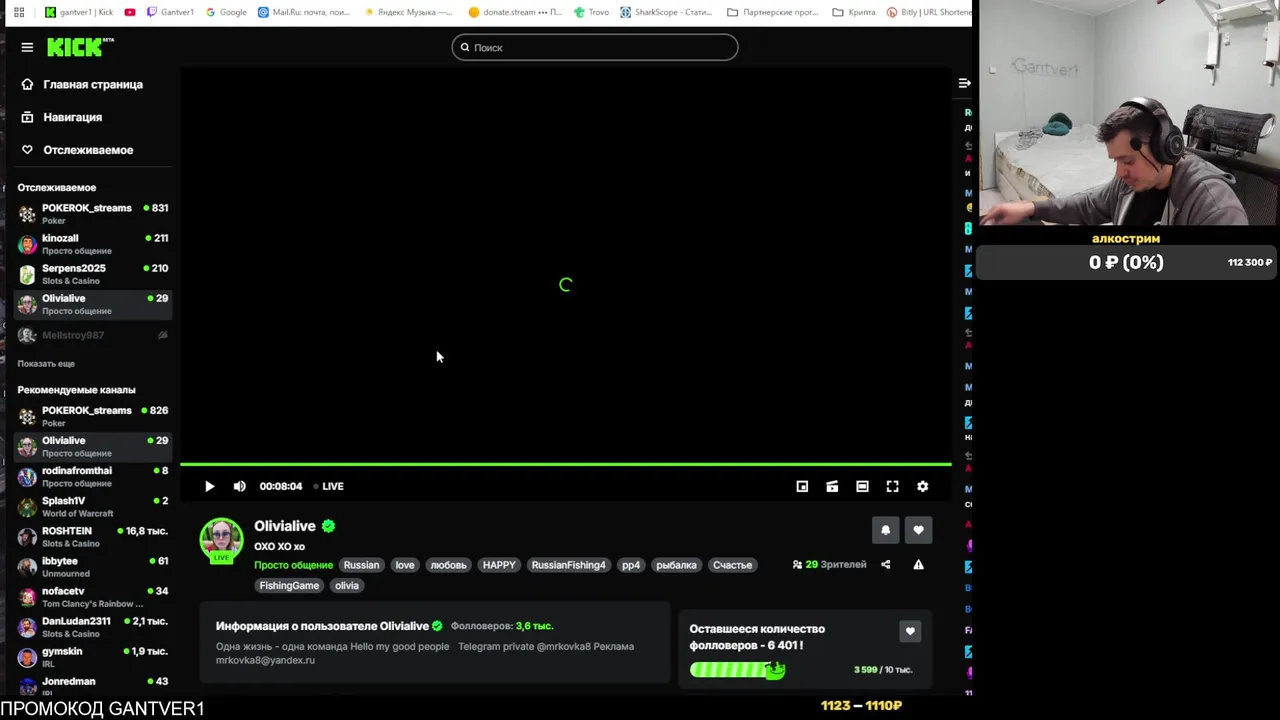
Task: Select the olivia tag
Action: click(347, 586)
